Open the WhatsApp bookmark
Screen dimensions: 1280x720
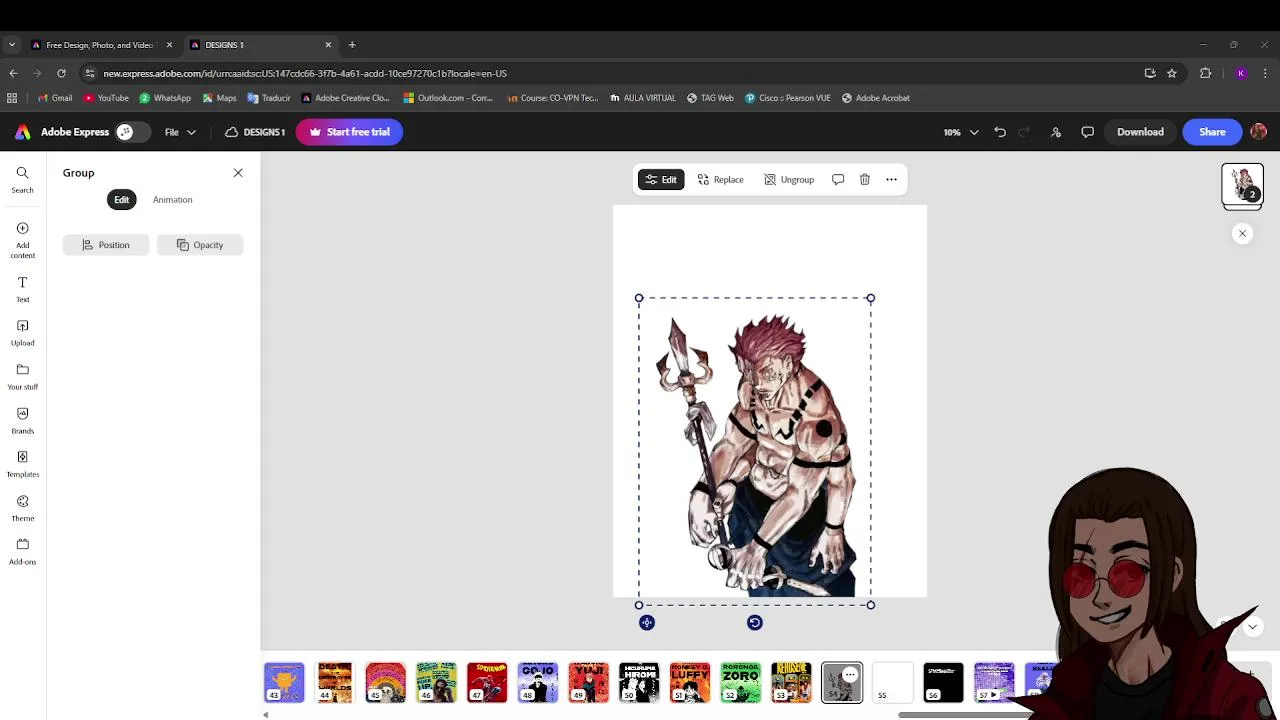coord(165,98)
